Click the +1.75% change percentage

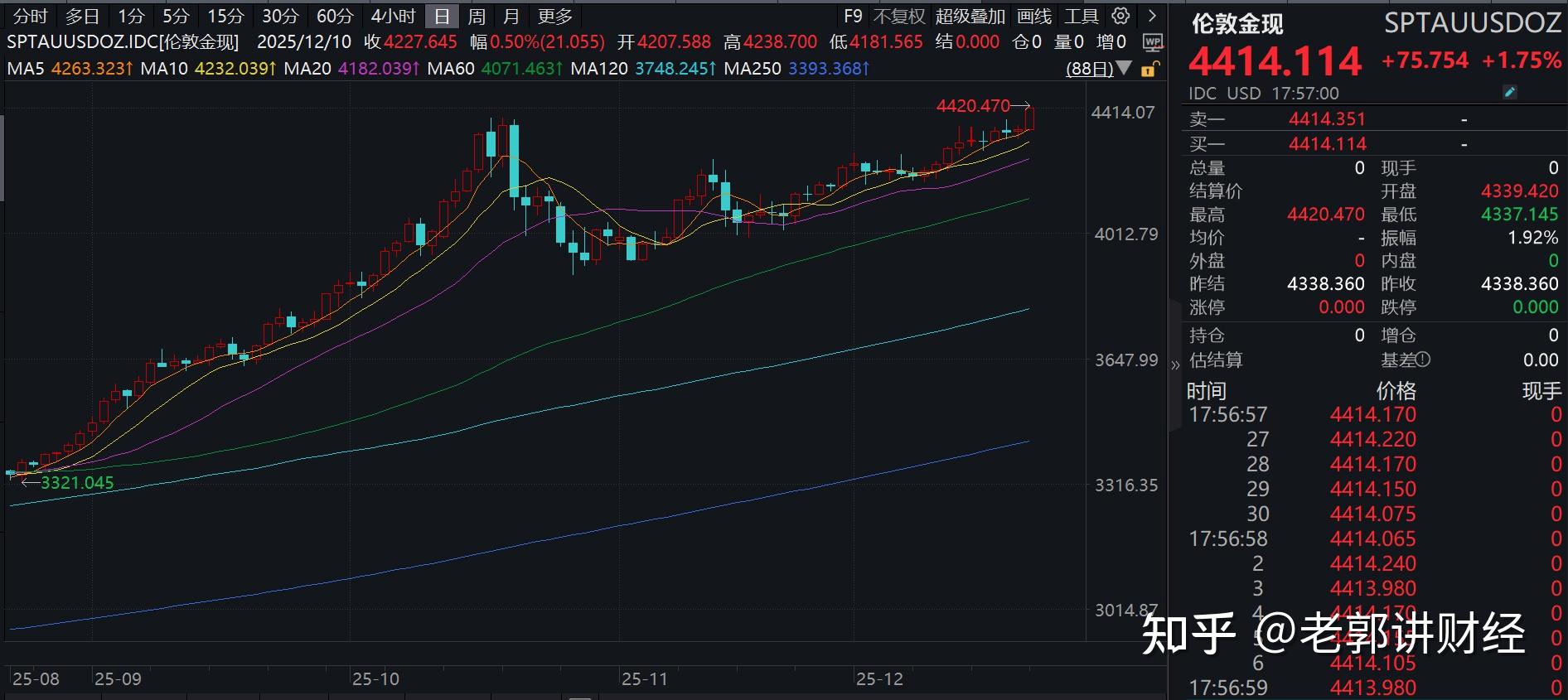click(x=1522, y=60)
